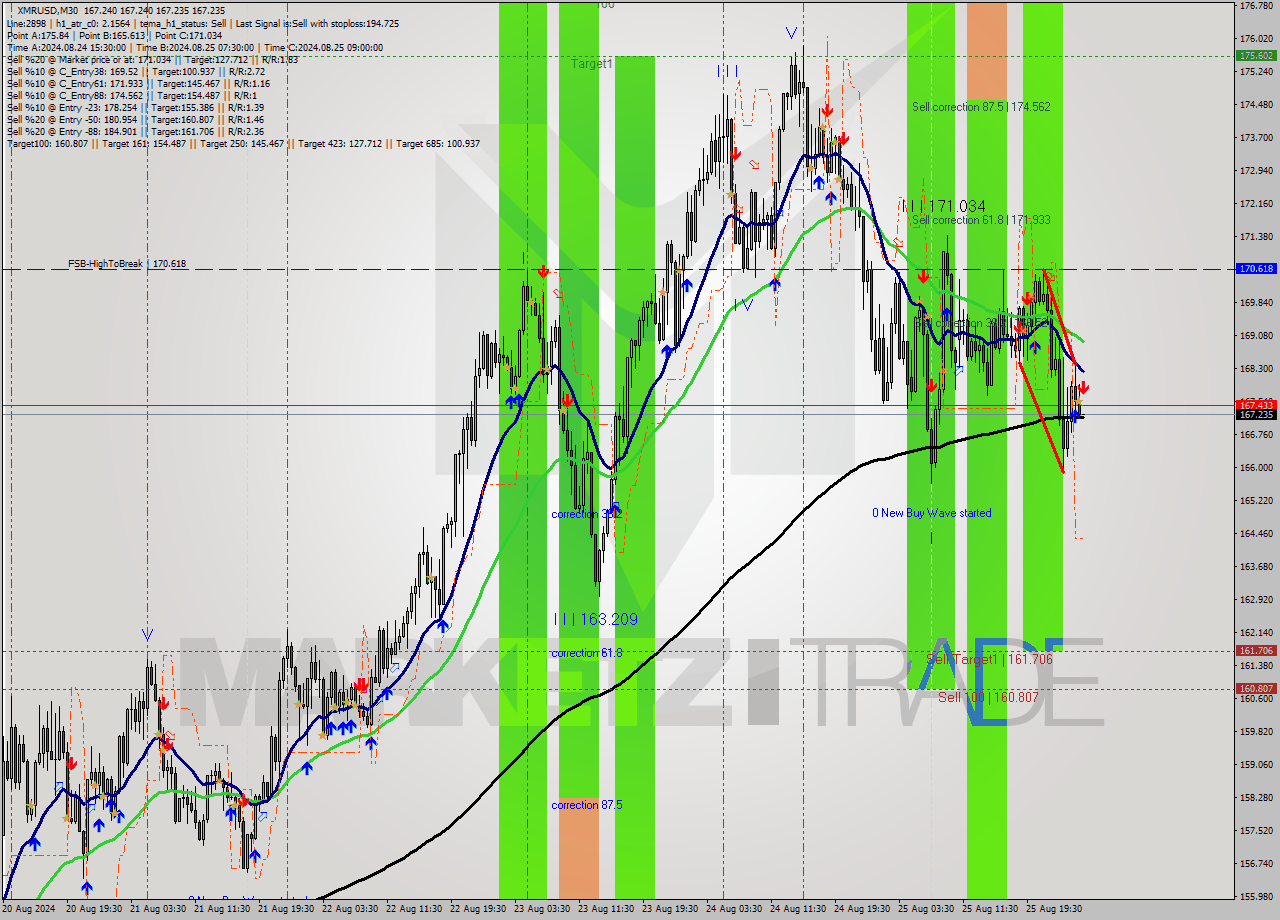Select the Sell Target1 | 161.706 label
The height and width of the screenshot is (920, 1280).
click(989, 659)
